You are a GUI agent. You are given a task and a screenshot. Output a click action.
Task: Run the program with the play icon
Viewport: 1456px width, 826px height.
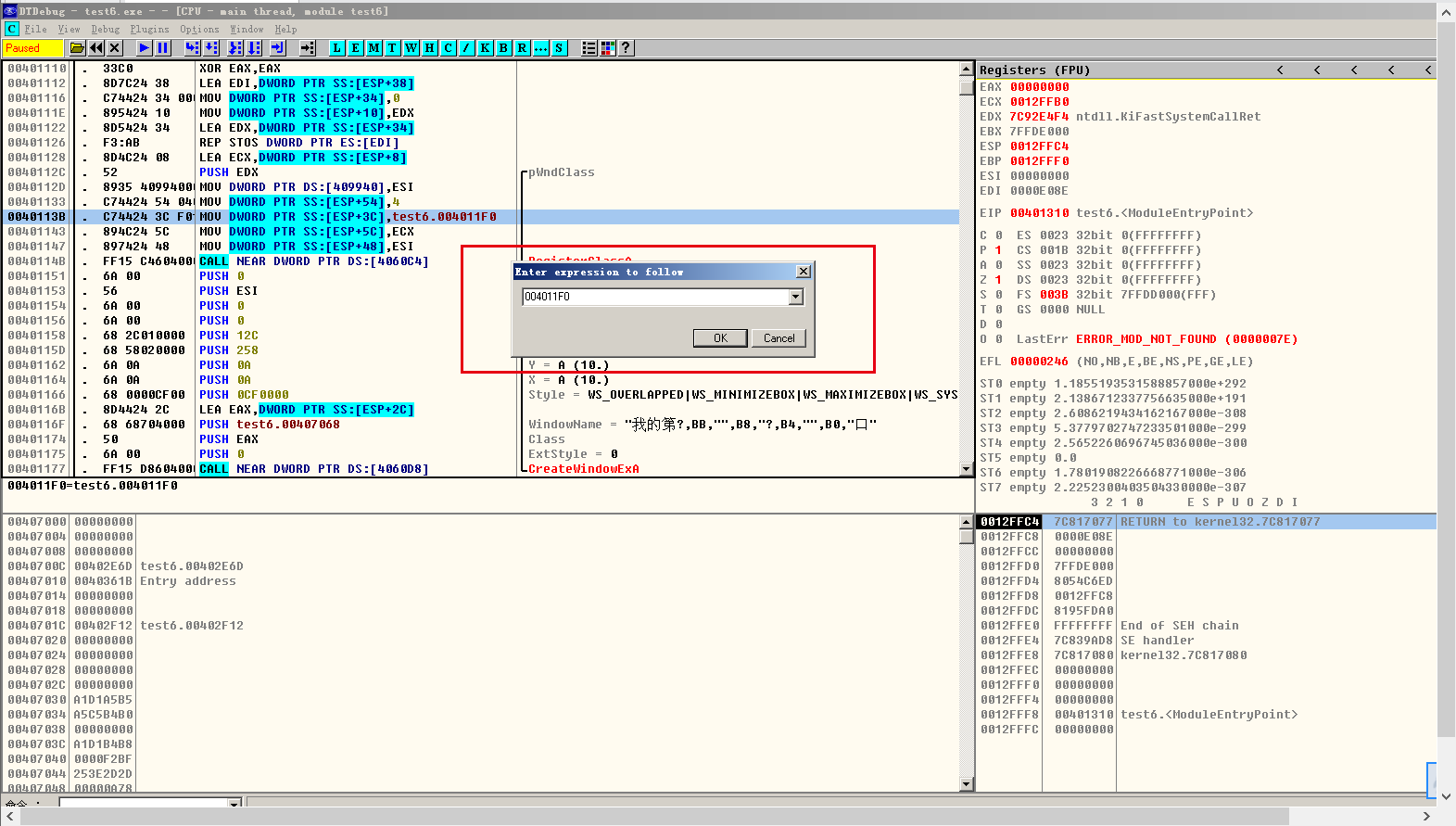145,48
